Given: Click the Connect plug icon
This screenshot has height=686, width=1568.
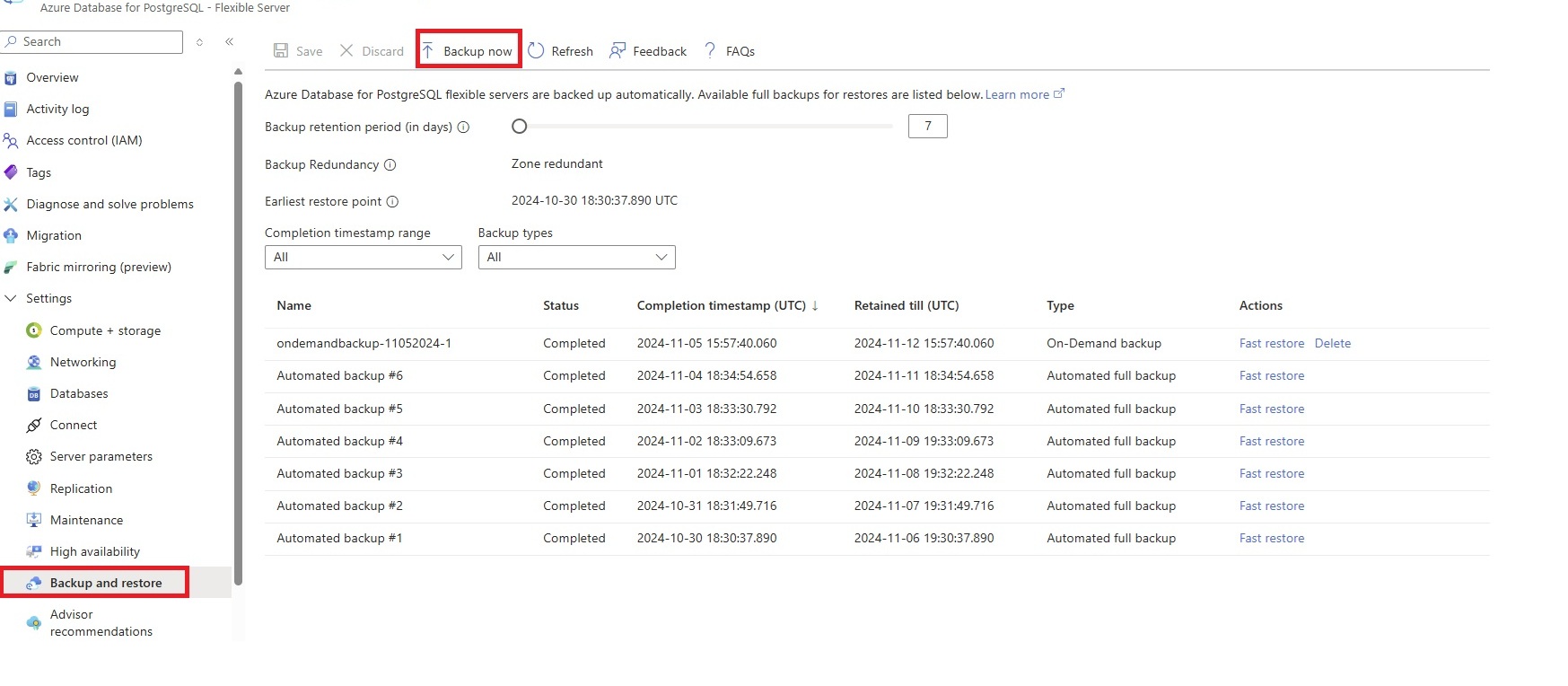Looking at the screenshot, I should pyautogui.click(x=34, y=426).
